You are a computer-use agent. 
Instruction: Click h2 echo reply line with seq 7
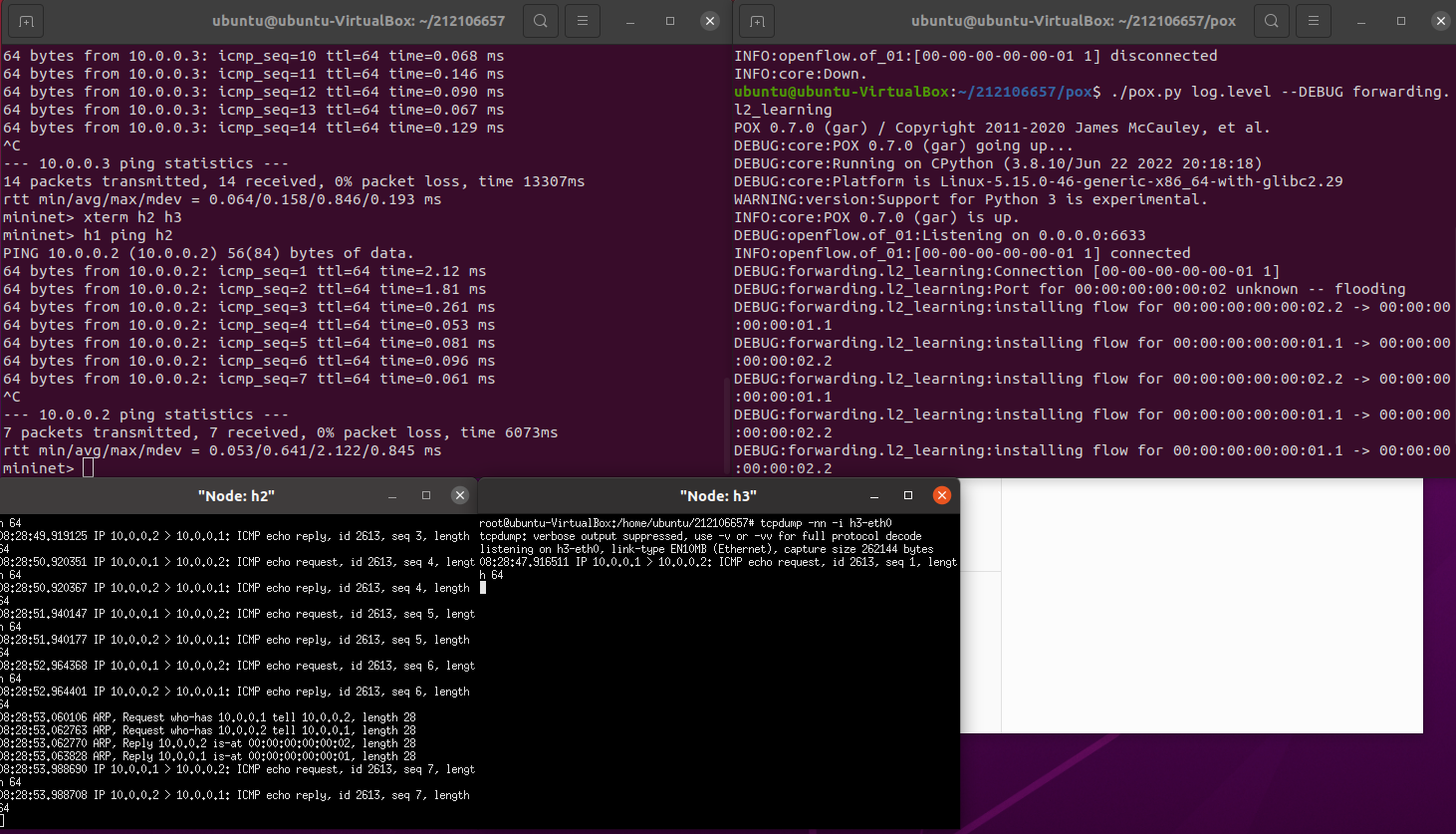(x=235, y=801)
